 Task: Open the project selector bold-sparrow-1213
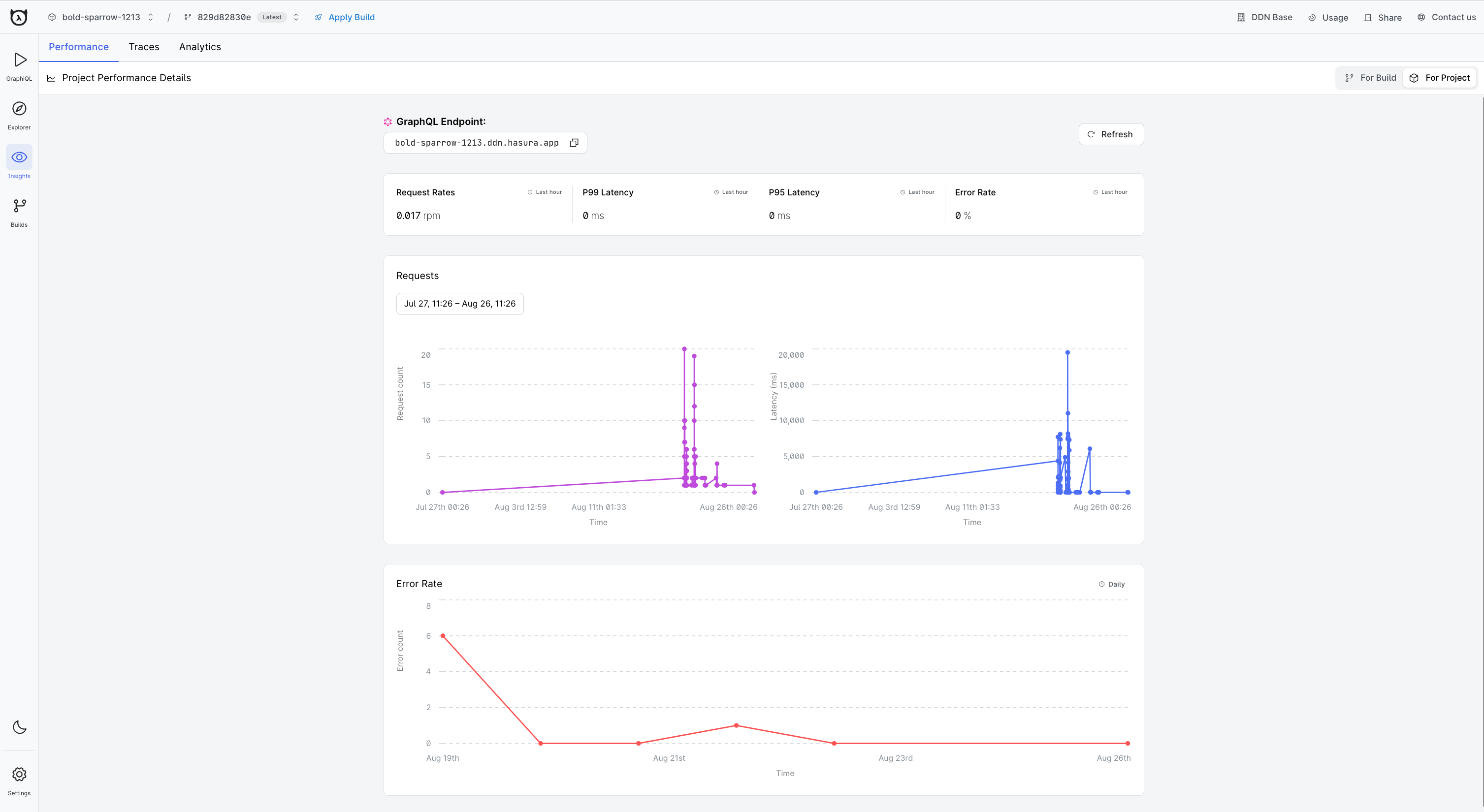(x=101, y=17)
